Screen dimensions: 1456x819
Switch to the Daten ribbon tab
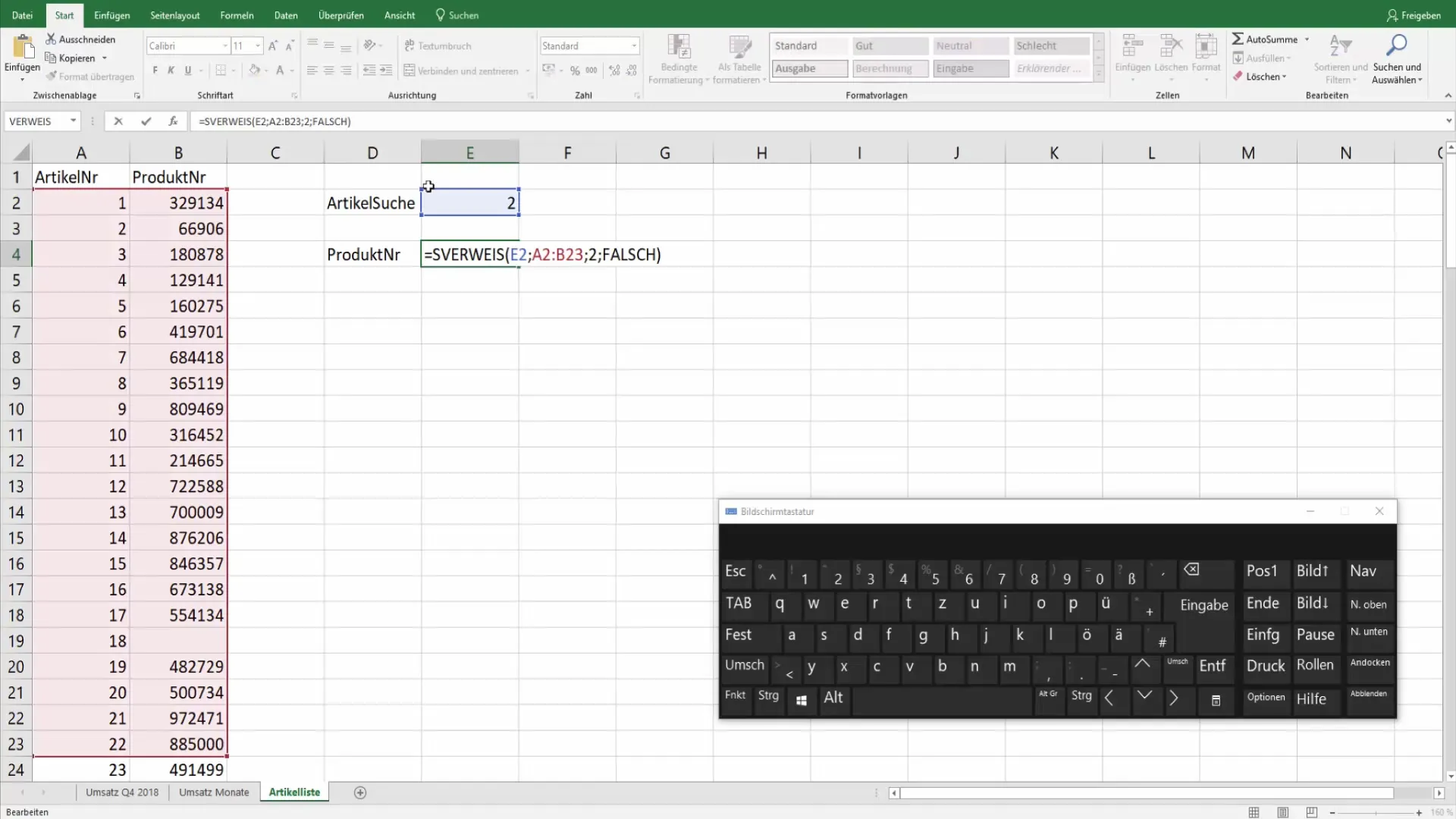click(286, 15)
